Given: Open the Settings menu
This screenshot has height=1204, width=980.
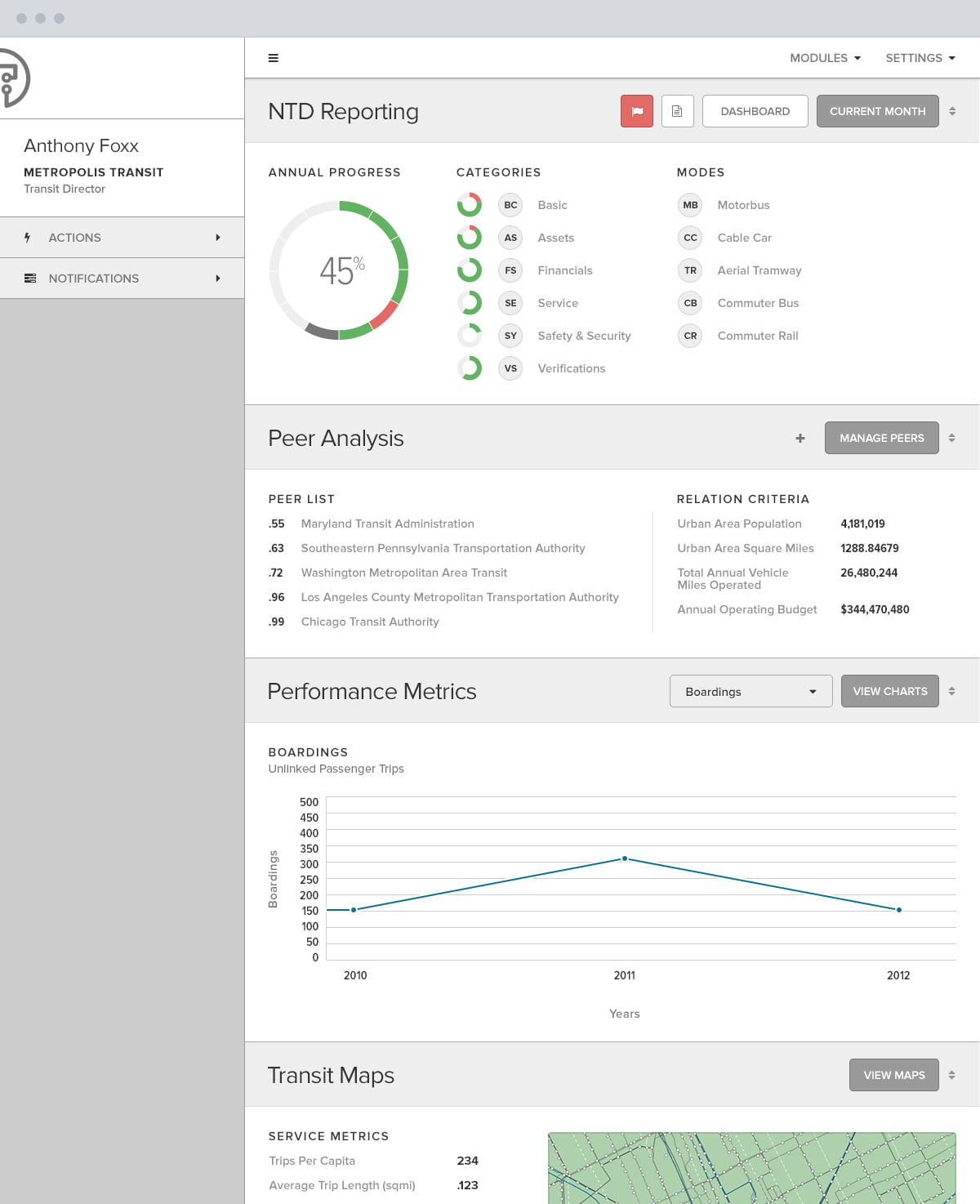Looking at the screenshot, I should pyautogui.click(x=920, y=58).
